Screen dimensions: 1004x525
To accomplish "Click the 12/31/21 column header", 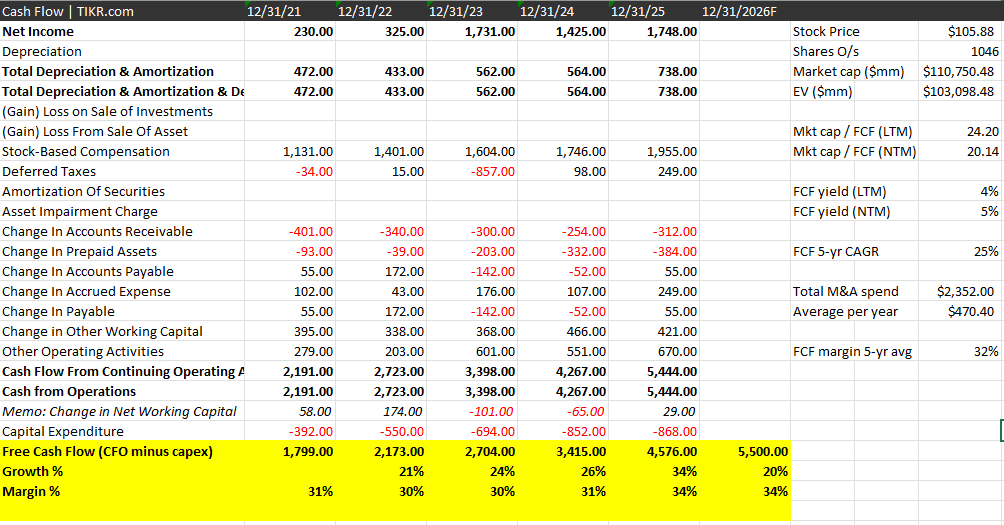I will click(x=273, y=12).
